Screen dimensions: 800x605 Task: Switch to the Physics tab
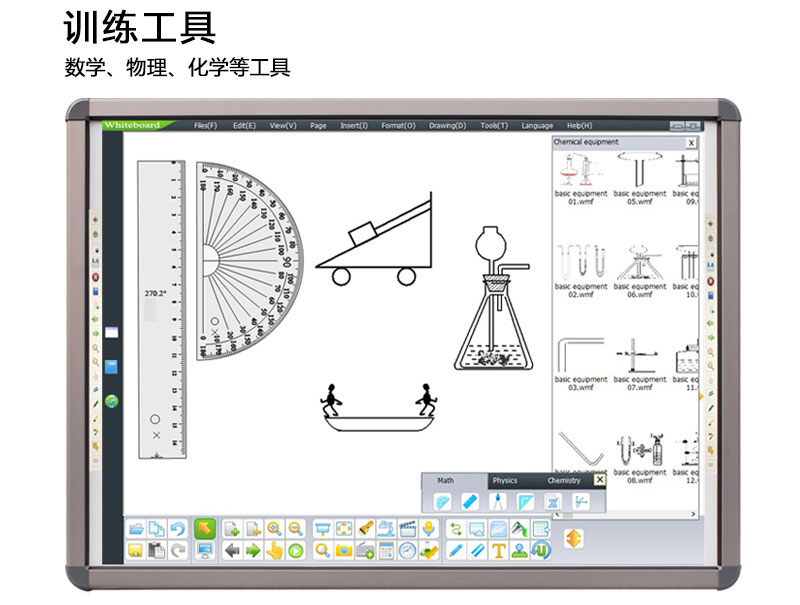point(505,481)
